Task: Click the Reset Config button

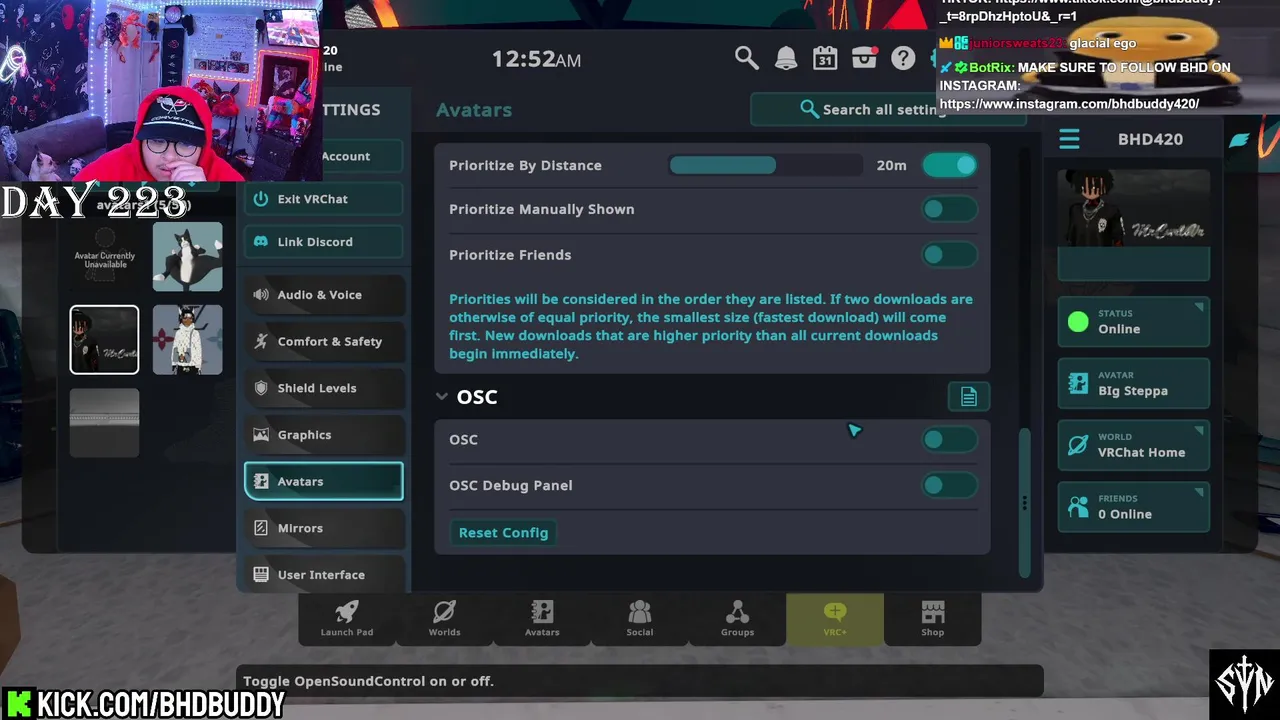Action: click(x=503, y=533)
